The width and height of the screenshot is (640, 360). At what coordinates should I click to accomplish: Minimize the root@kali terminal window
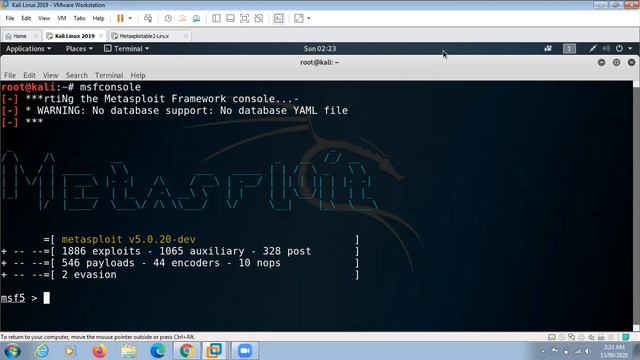pos(601,62)
